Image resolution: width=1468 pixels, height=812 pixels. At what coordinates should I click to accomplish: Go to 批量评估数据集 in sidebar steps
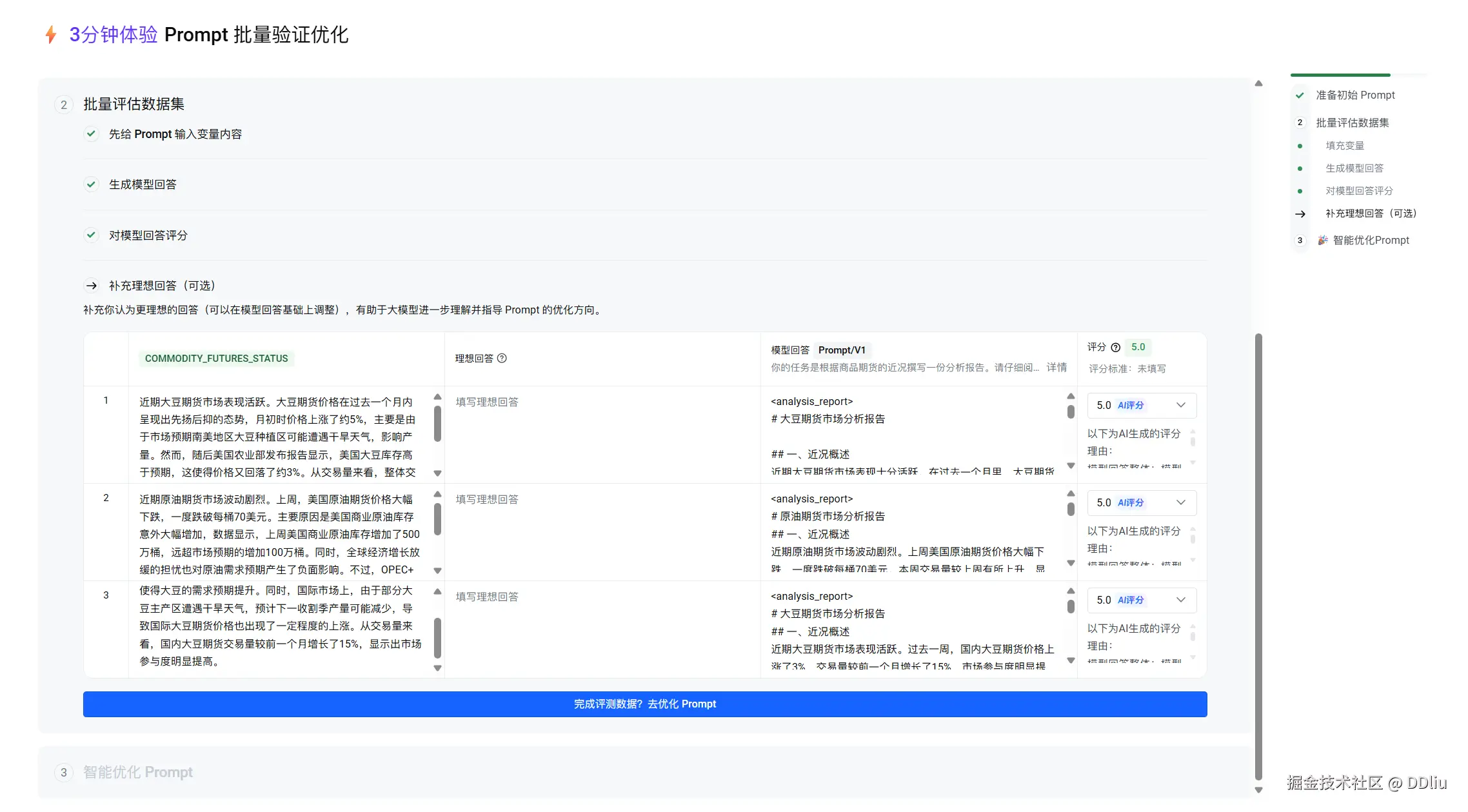pos(1352,123)
